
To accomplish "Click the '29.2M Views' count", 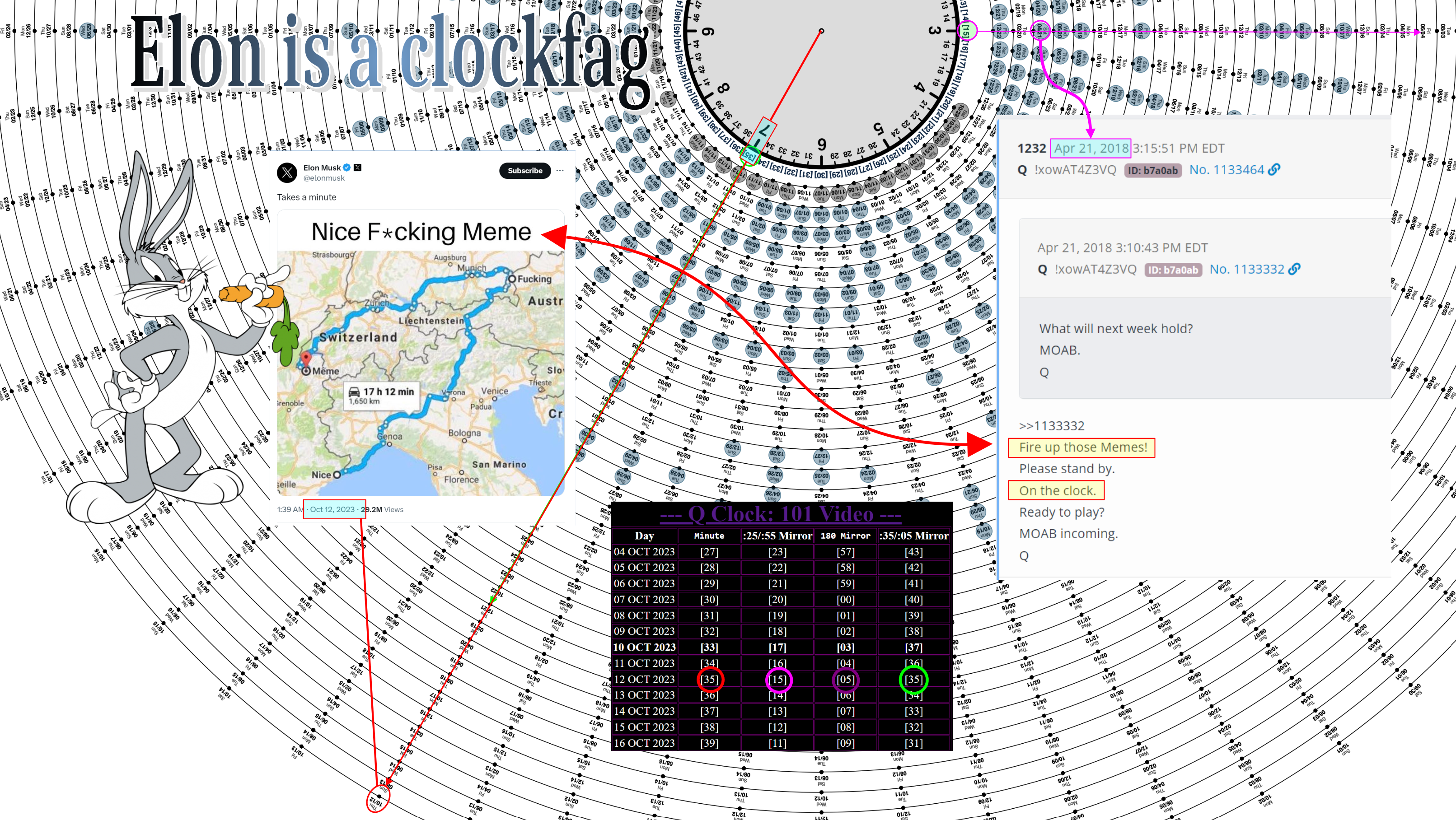I will click(x=382, y=509).
